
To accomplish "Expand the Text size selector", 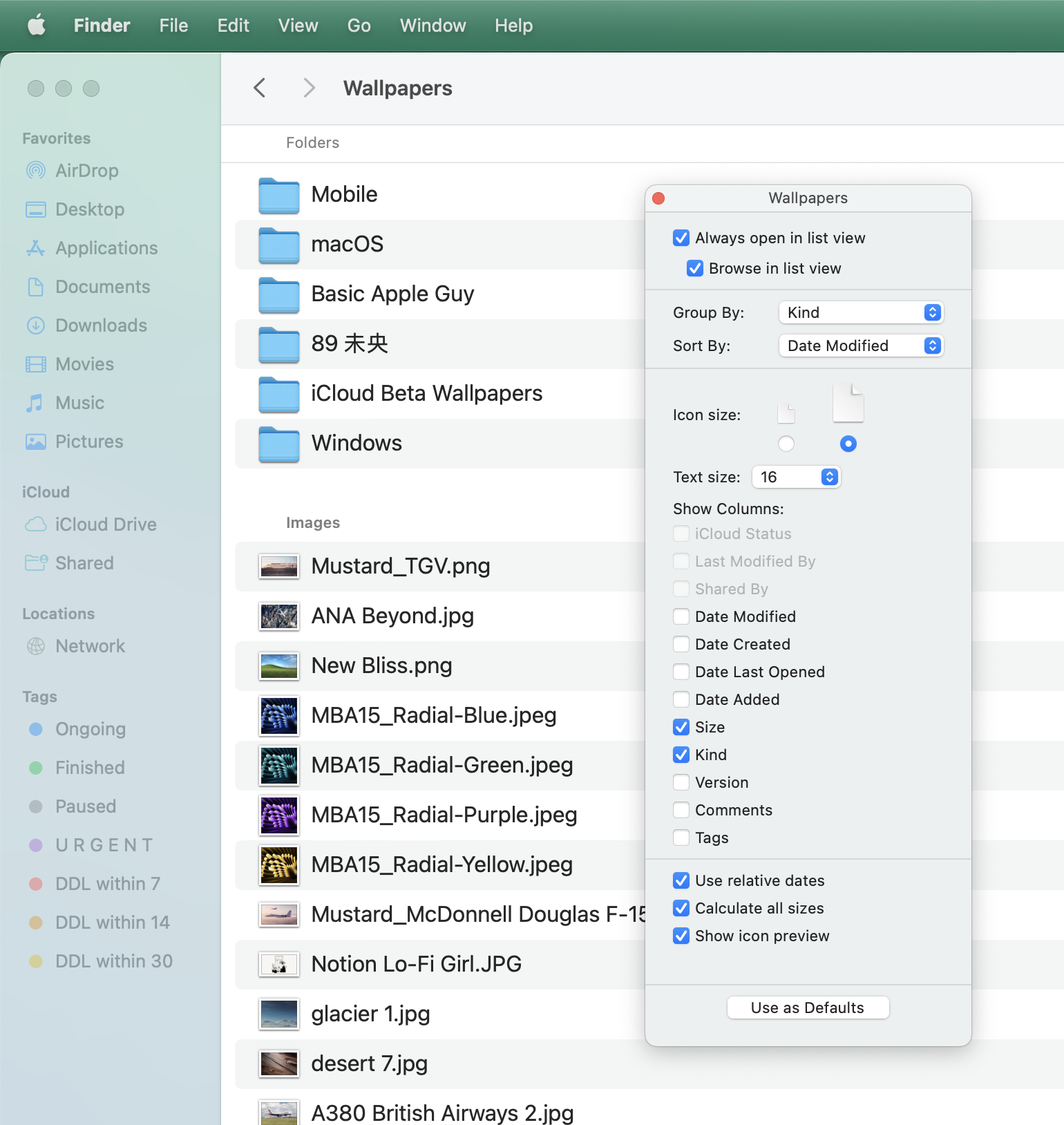I will pyautogui.click(x=796, y=477).
